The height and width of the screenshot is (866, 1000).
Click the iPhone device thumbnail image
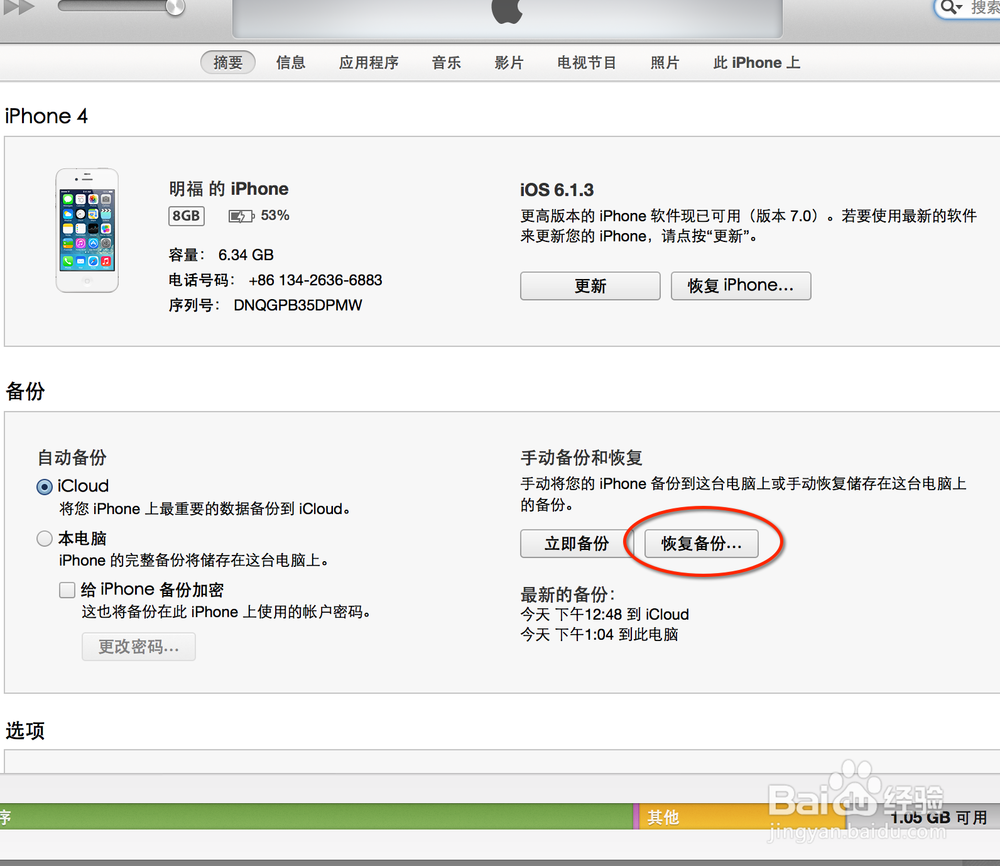coord(87,230)
